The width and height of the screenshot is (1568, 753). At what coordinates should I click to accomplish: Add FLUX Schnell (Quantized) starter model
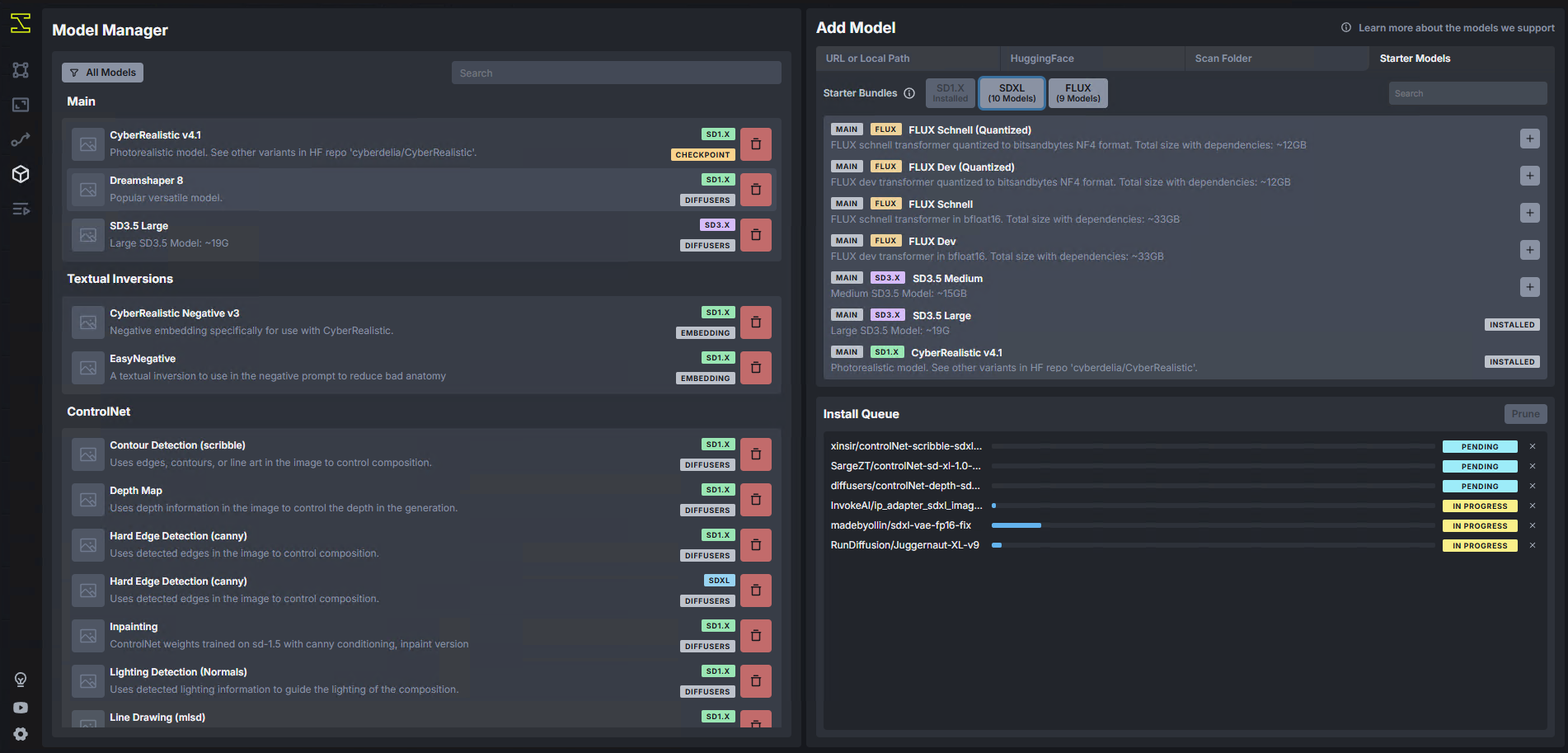[1530, 139]
